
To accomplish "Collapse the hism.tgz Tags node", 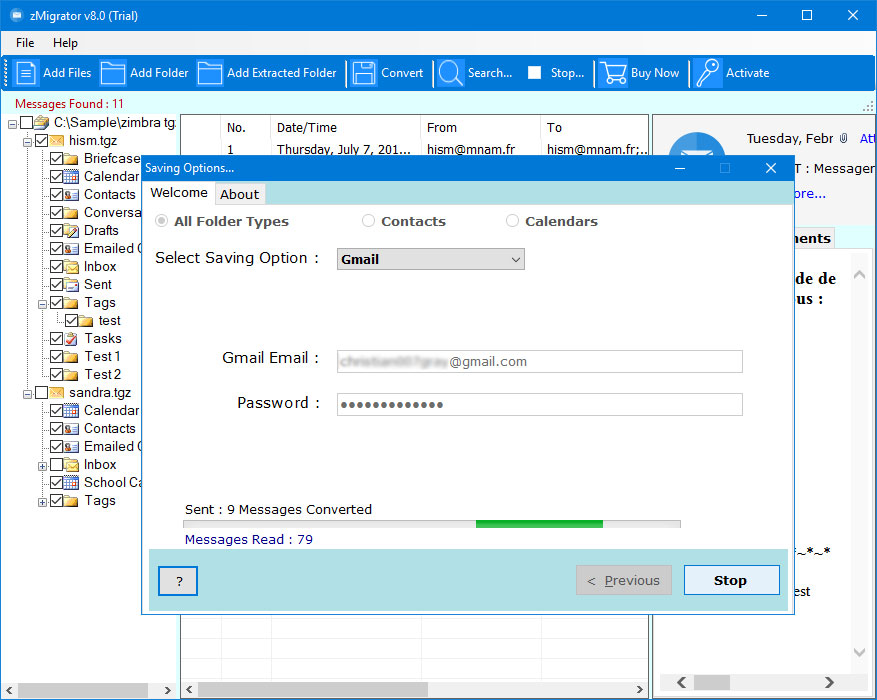I will (x=42, y=305).
